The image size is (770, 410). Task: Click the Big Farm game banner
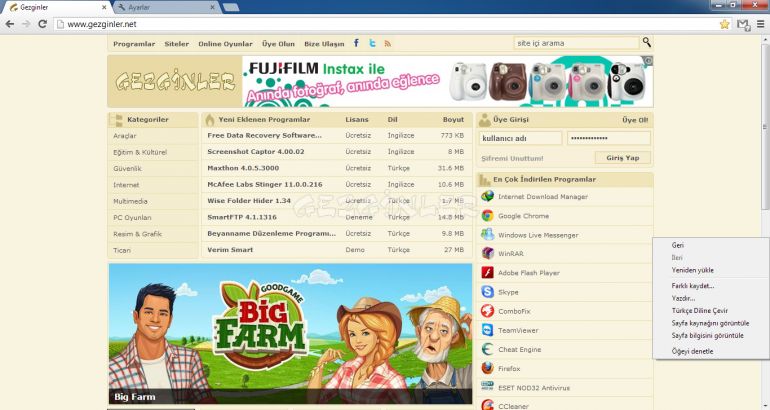pyautogui.click(x=290, y=333)
